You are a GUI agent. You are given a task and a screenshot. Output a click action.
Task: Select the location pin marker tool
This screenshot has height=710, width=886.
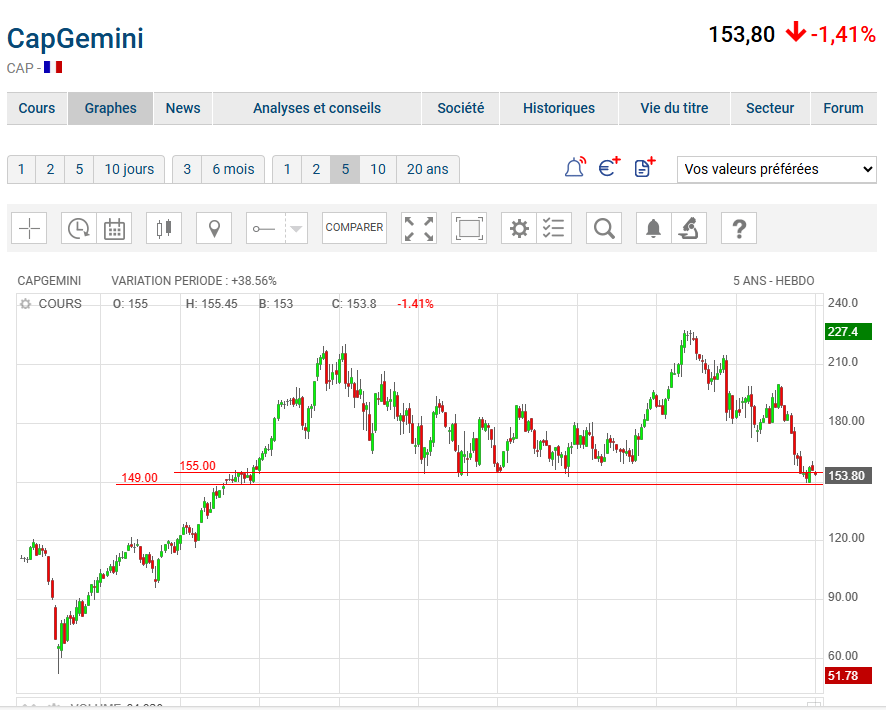[x=214, y=229]
